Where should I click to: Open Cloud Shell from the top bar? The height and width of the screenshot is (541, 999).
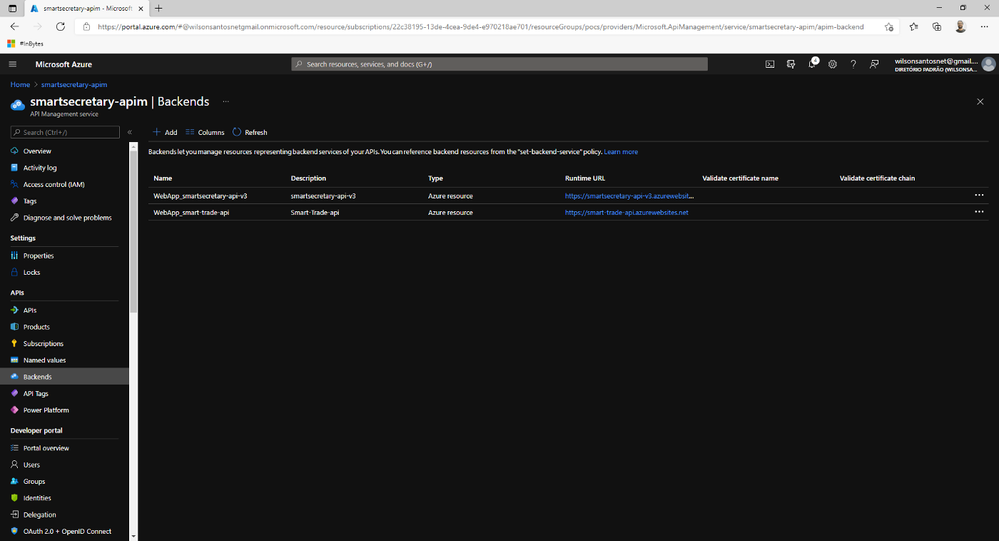tap(770, 64)
